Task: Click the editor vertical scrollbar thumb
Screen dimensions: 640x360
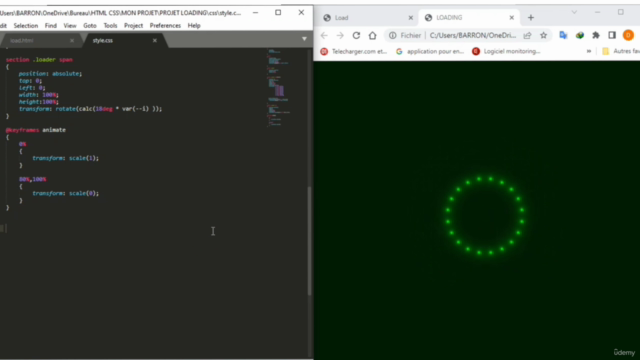Action: (309, 241)
